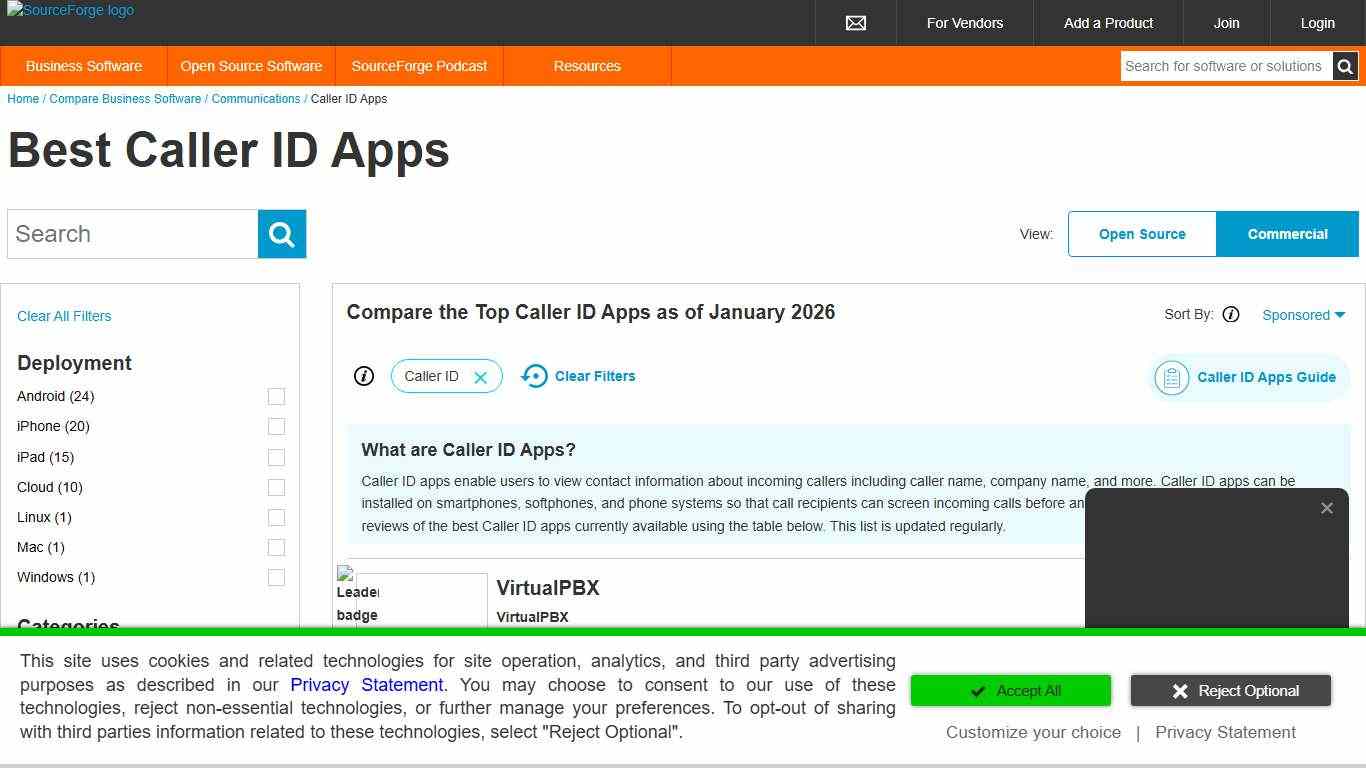Select the Business Software menu item
This screenshot has height=768, width=1366.
point(84,66)
